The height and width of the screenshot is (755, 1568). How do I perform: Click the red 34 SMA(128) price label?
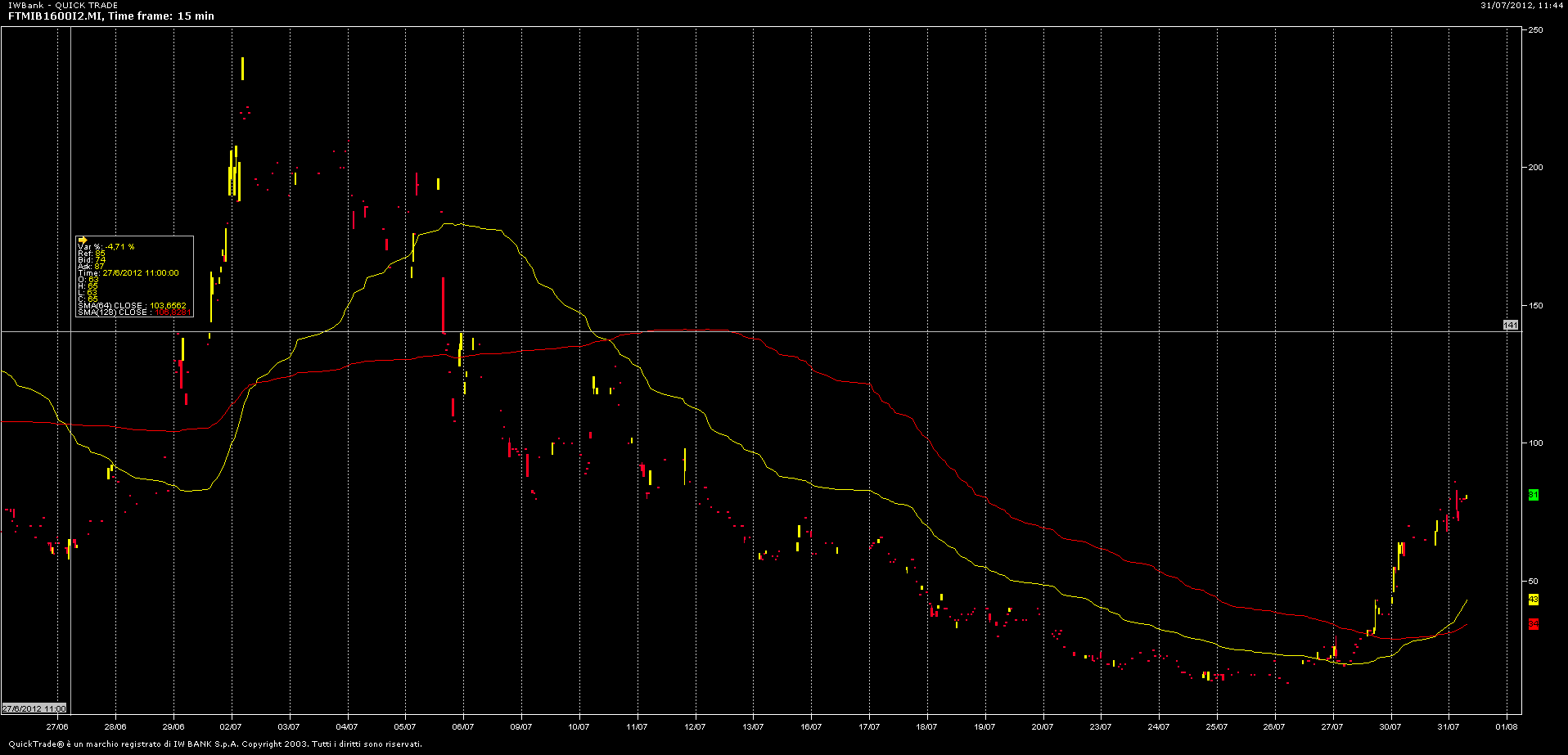tap(1534, 624)
